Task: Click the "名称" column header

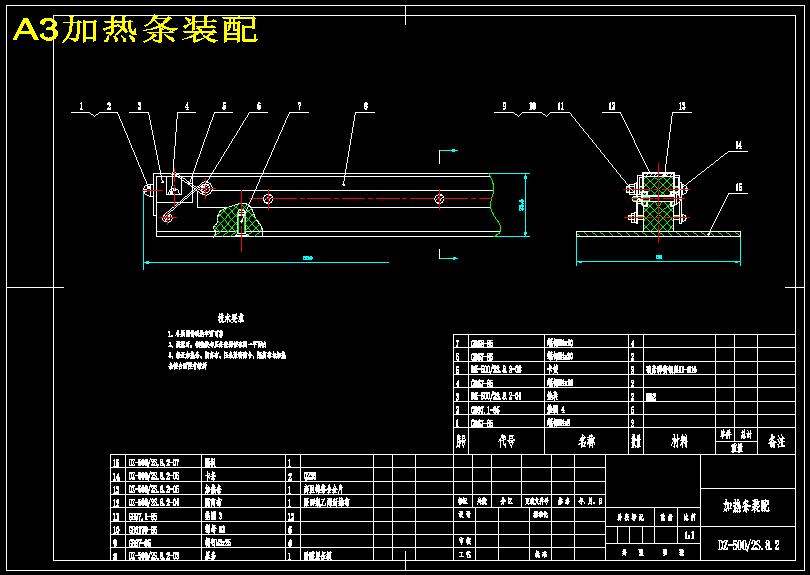Action: (586, 442)
